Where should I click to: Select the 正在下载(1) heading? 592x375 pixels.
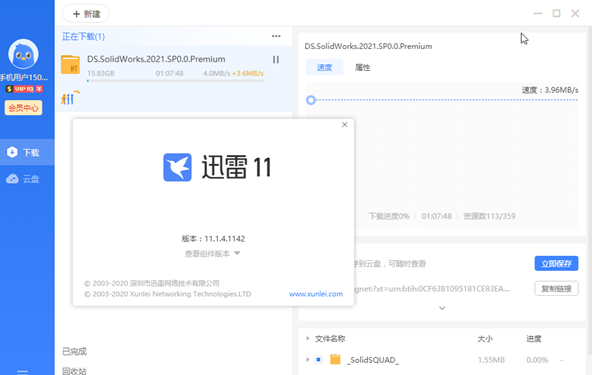83,37
